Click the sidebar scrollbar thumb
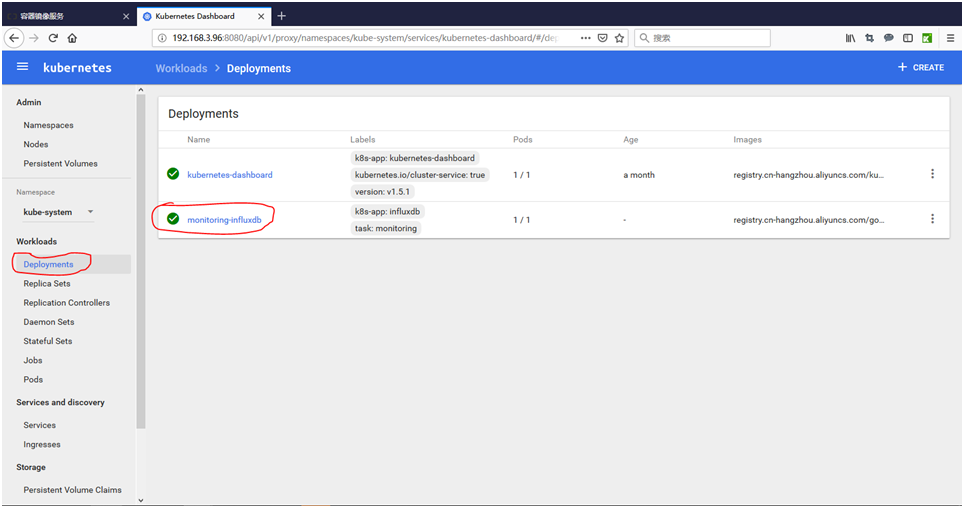This screenshot has height=508, width=964. (x=141, y=261)
